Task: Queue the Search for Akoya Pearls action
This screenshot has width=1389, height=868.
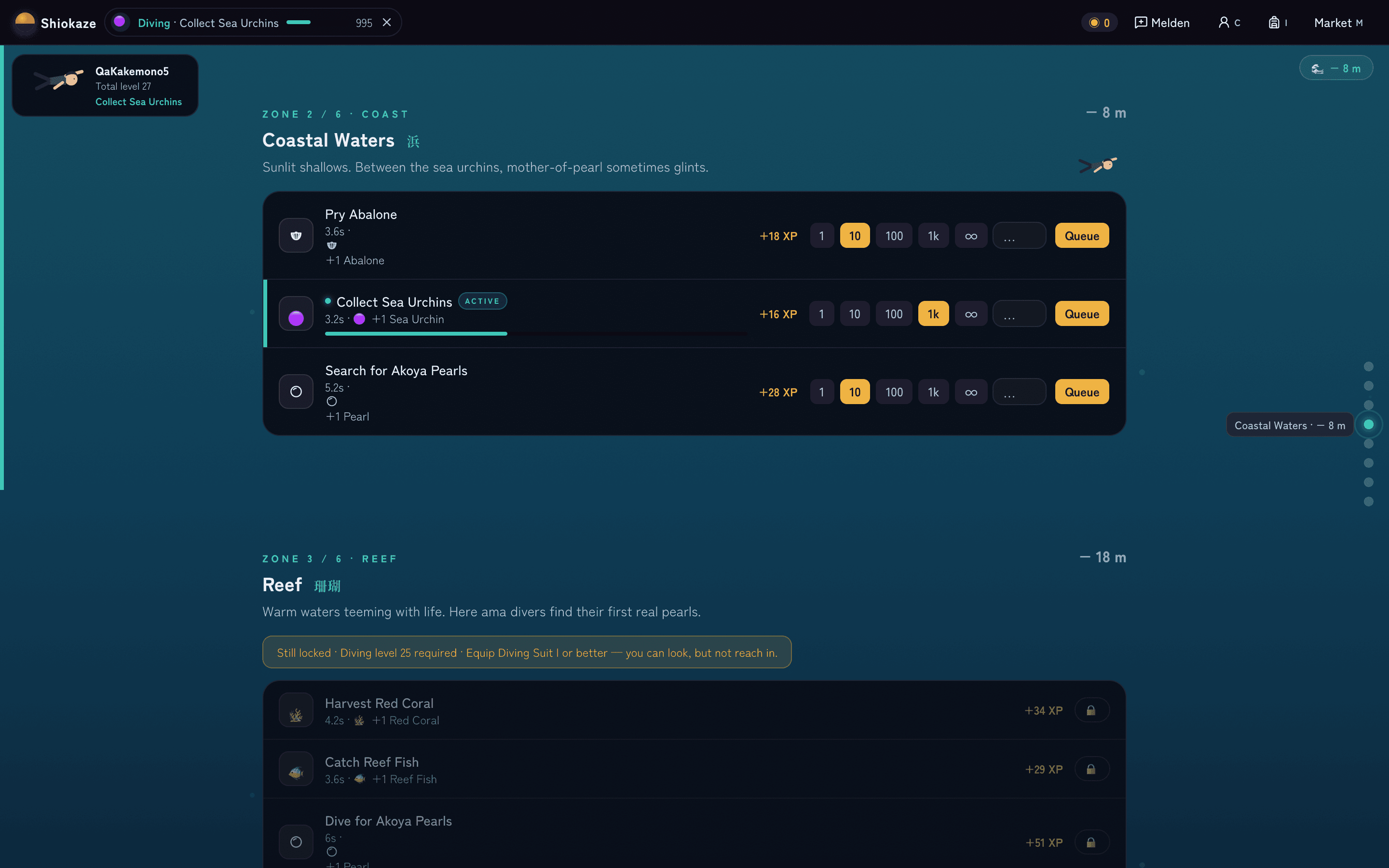Action: pos(1082,392)
